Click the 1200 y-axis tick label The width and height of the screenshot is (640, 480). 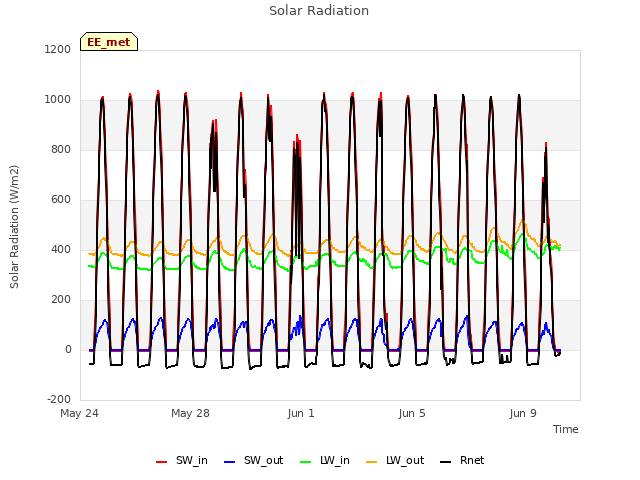58,49
